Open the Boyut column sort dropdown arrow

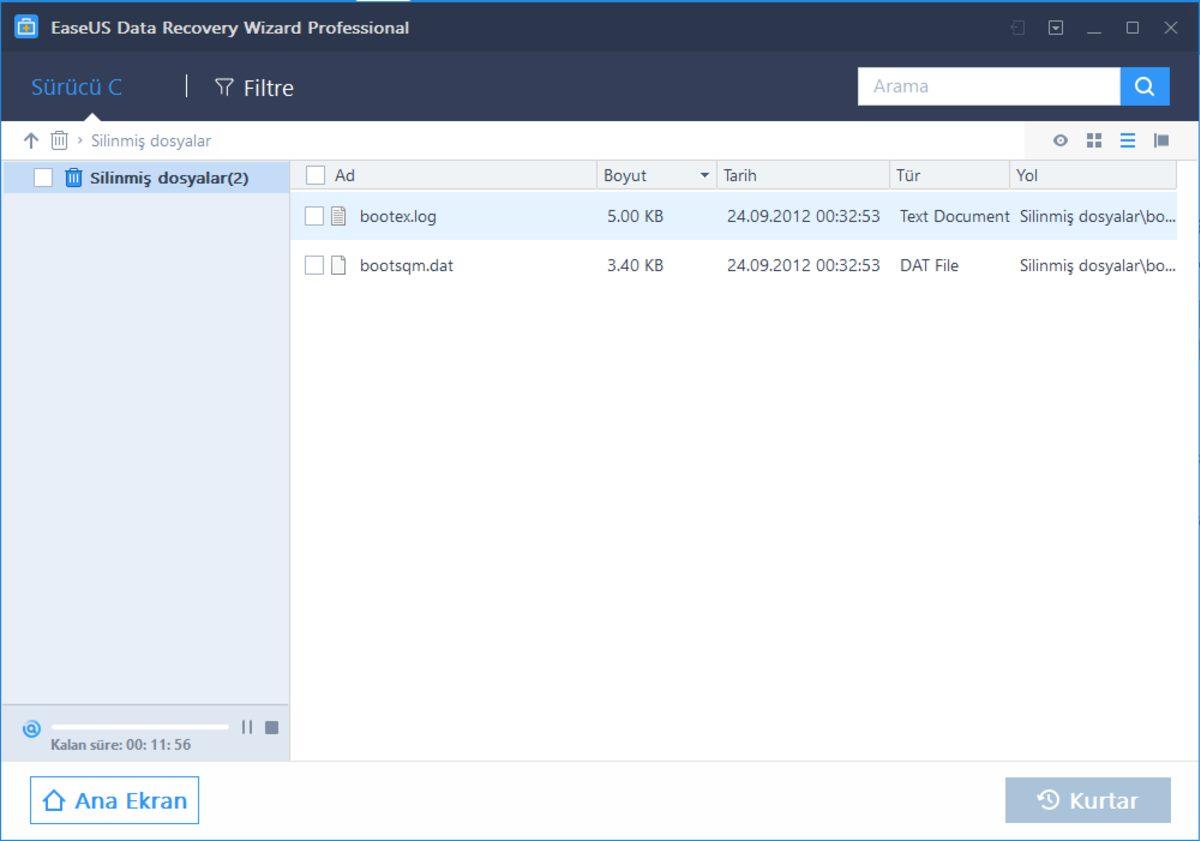click(x=703, y=175)
